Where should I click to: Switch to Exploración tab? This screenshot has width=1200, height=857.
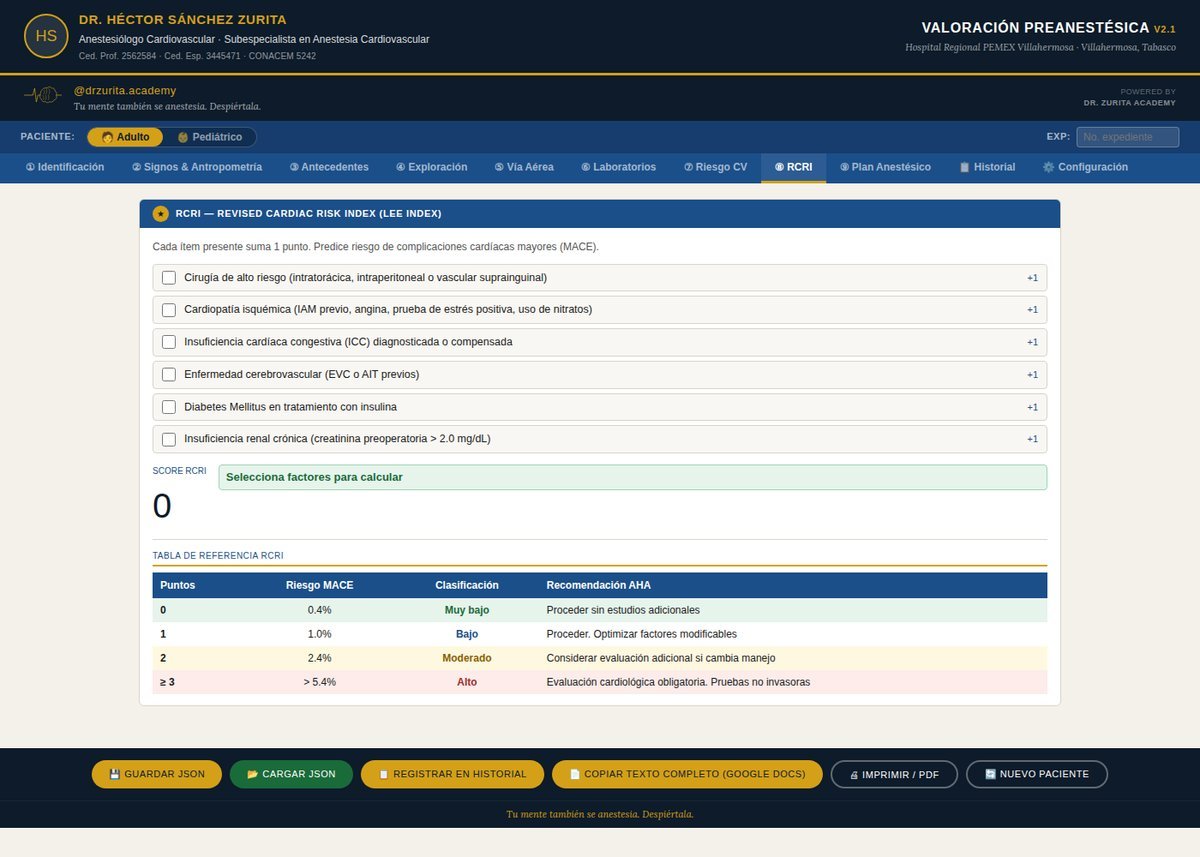pos(431,167)
